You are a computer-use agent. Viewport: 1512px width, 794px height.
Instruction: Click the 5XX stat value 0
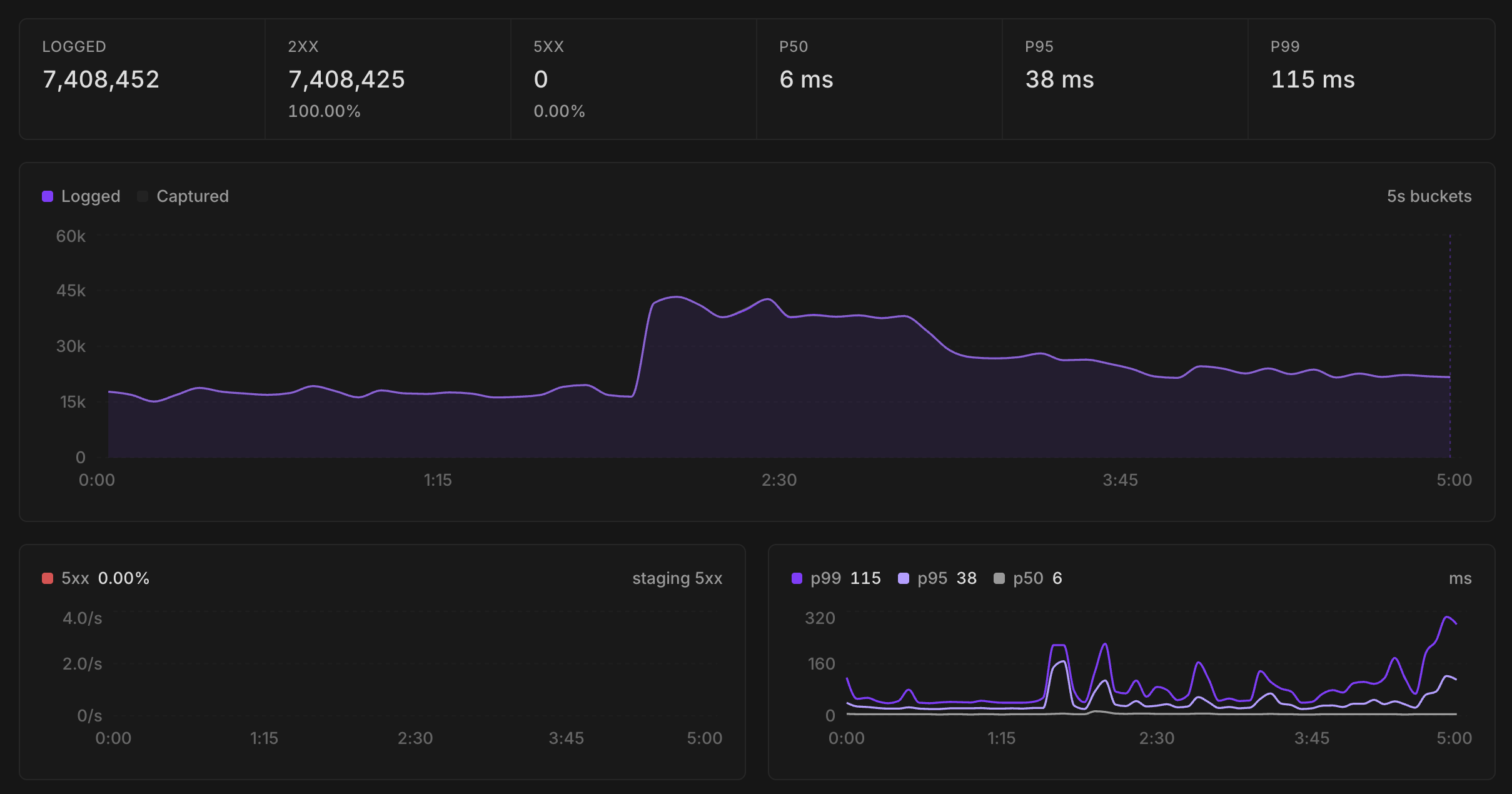click(541, 79)
